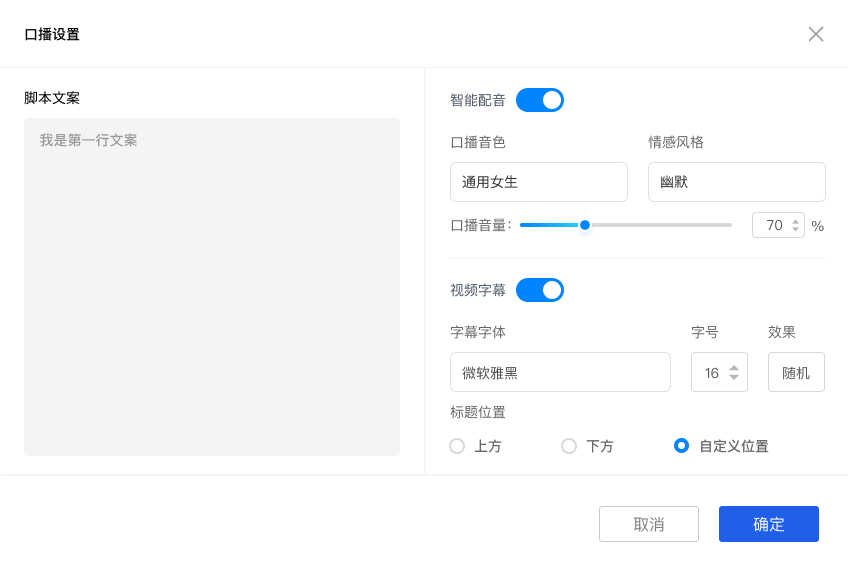
Task: Increase volume percent with up arrow
Action: (x=796, y=221)
